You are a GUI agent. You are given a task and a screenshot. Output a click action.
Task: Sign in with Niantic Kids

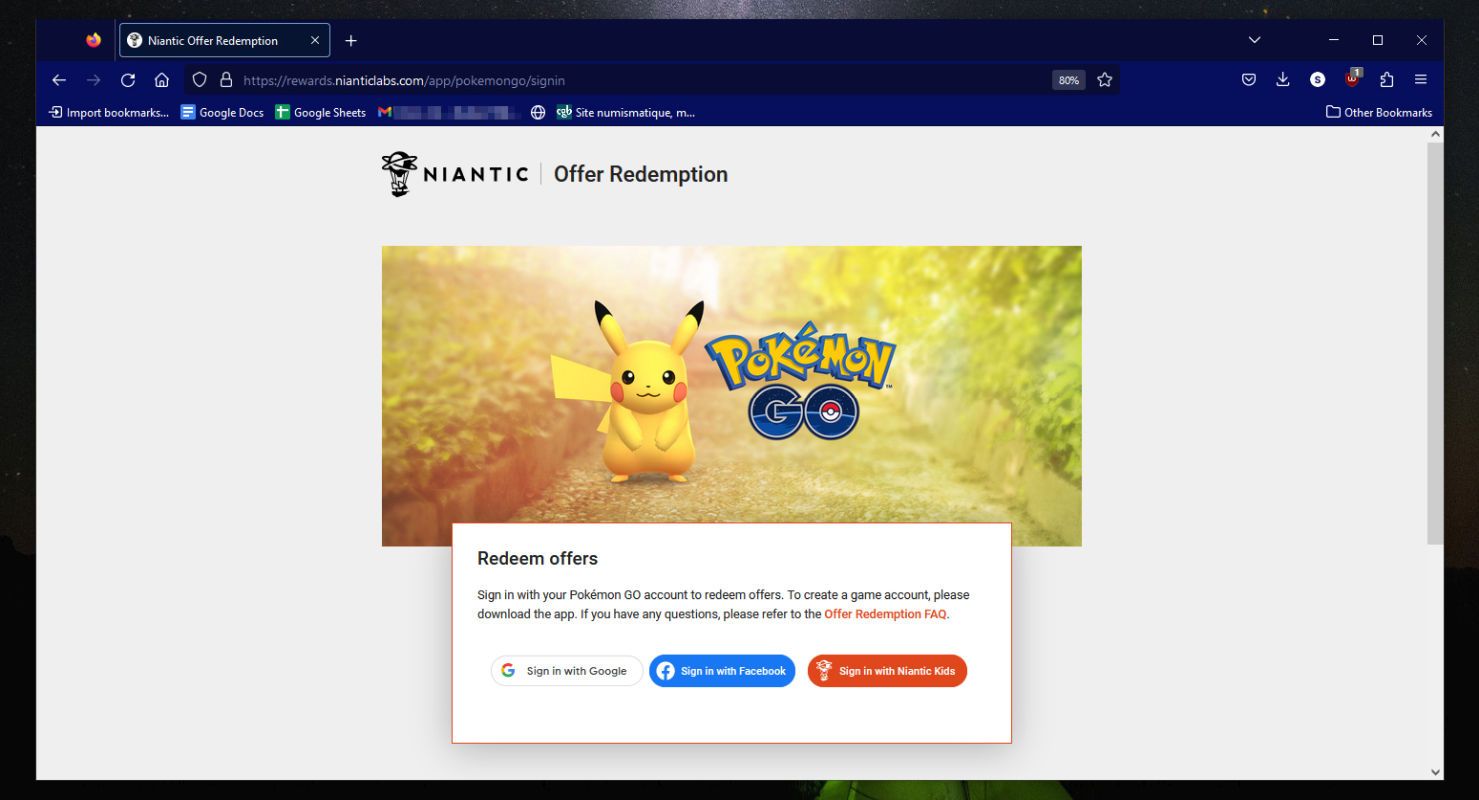(x=887, y=671)
